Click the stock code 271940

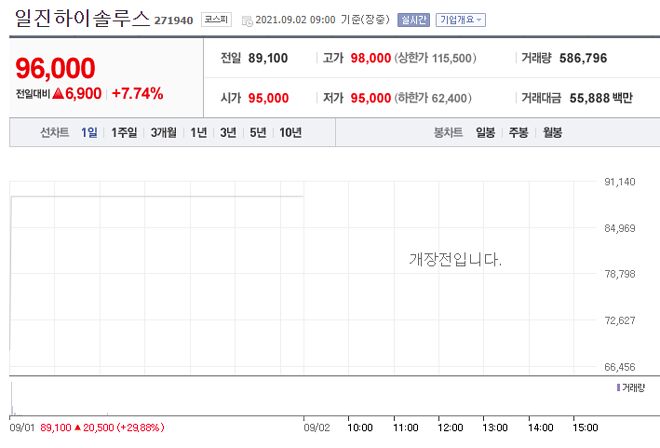click(x=173, y=20)
